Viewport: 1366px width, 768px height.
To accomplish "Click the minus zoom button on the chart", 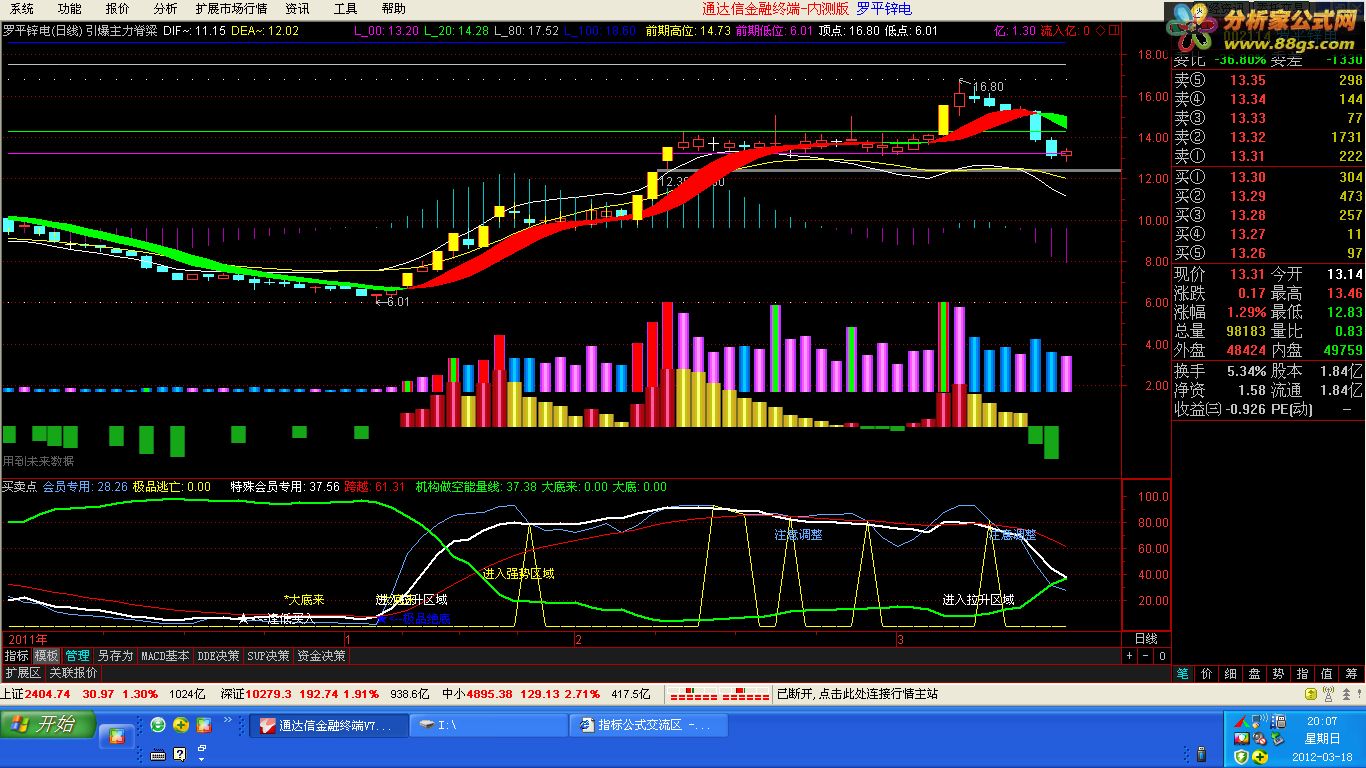I will point(1146,656).
